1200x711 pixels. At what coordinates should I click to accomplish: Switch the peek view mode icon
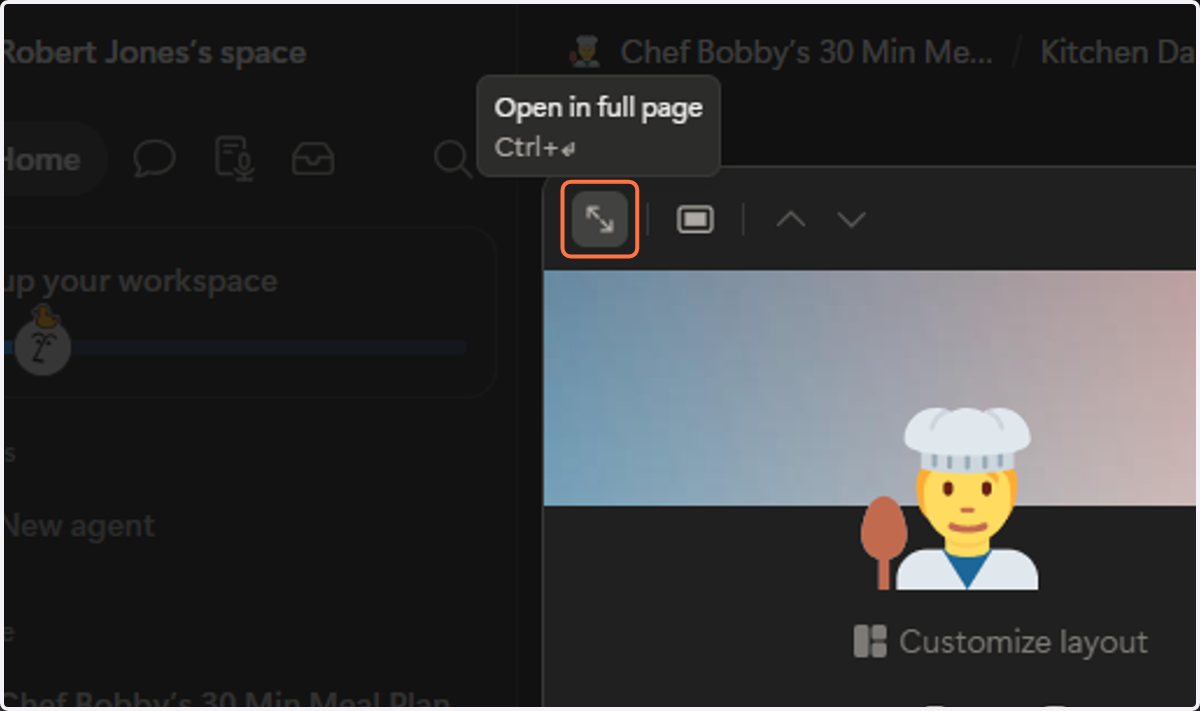coord(695,219)
